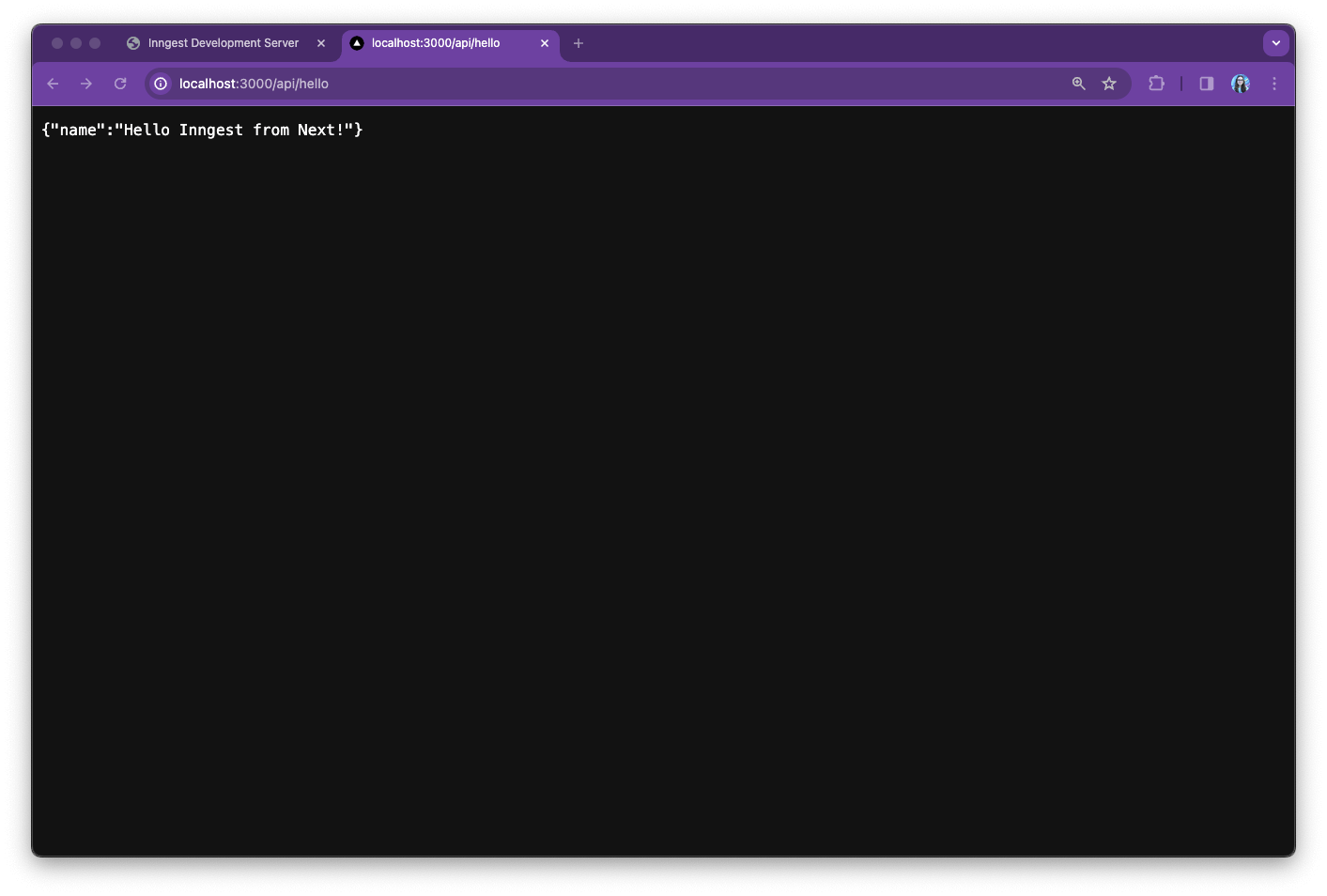
Task: Switch to the Inngest Development Server tab
Action: (x=225, y=43)
